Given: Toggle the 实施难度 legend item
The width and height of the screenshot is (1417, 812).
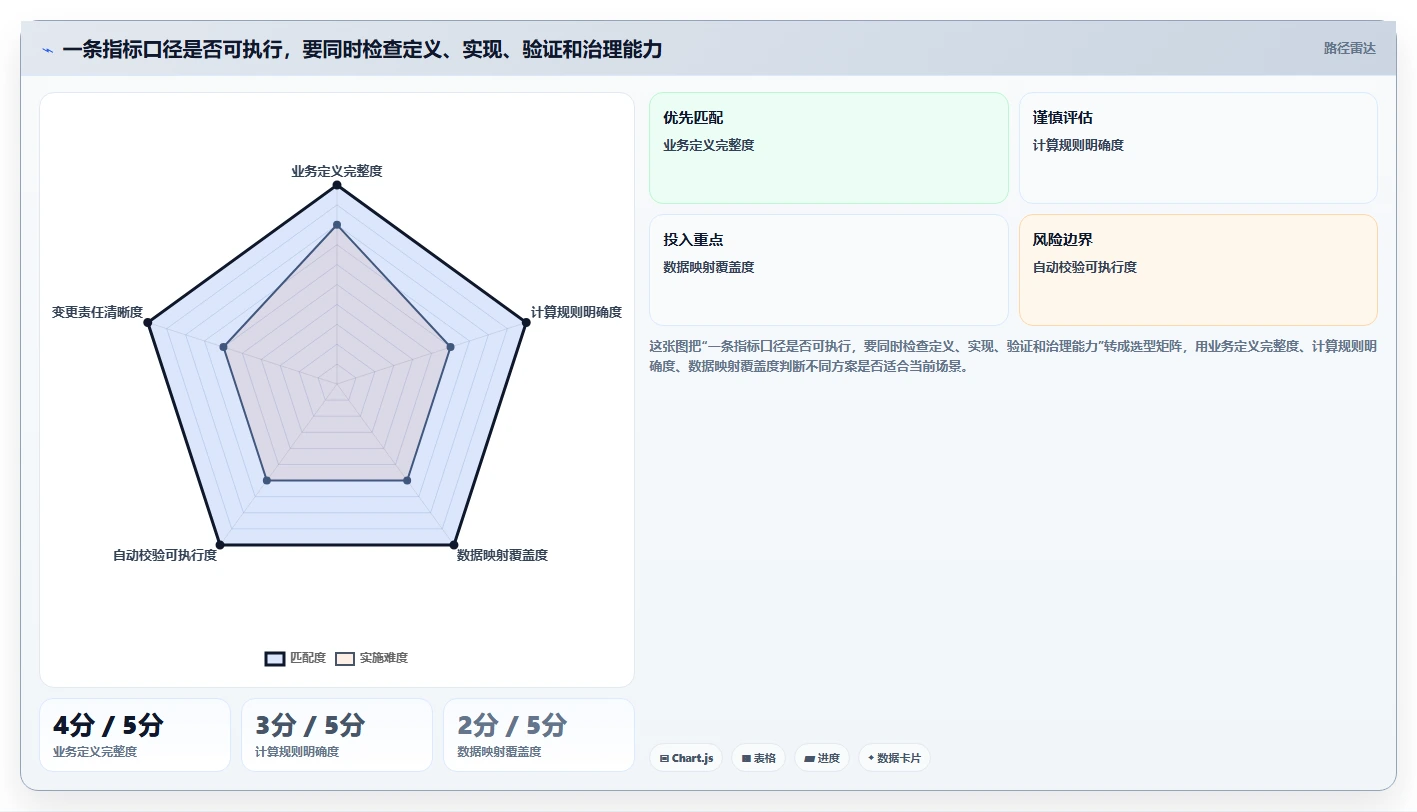Looking at the screenshot, I should point(372,658).
